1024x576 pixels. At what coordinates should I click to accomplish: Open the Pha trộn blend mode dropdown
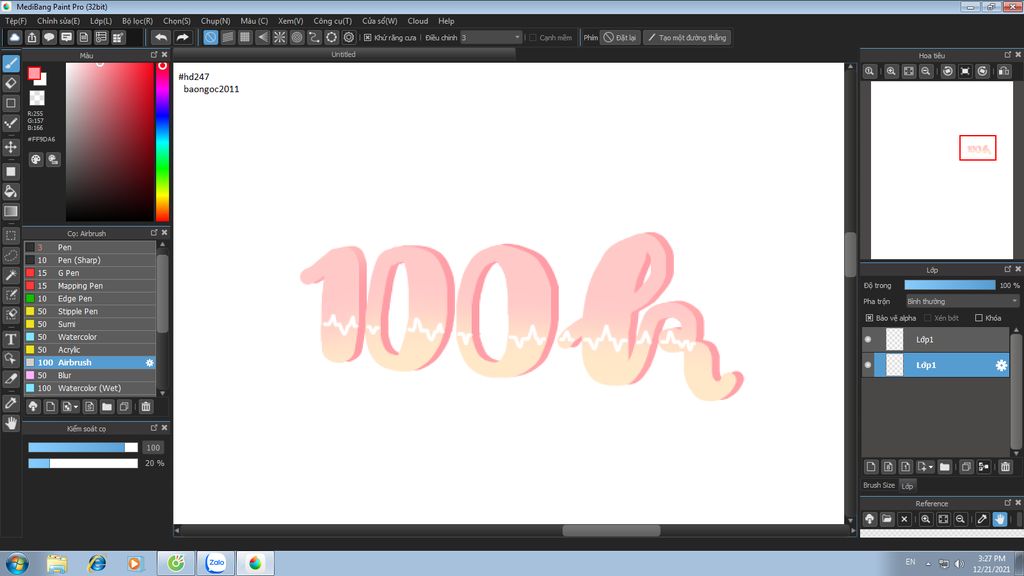pyautogui.click(x=962, y=301)
